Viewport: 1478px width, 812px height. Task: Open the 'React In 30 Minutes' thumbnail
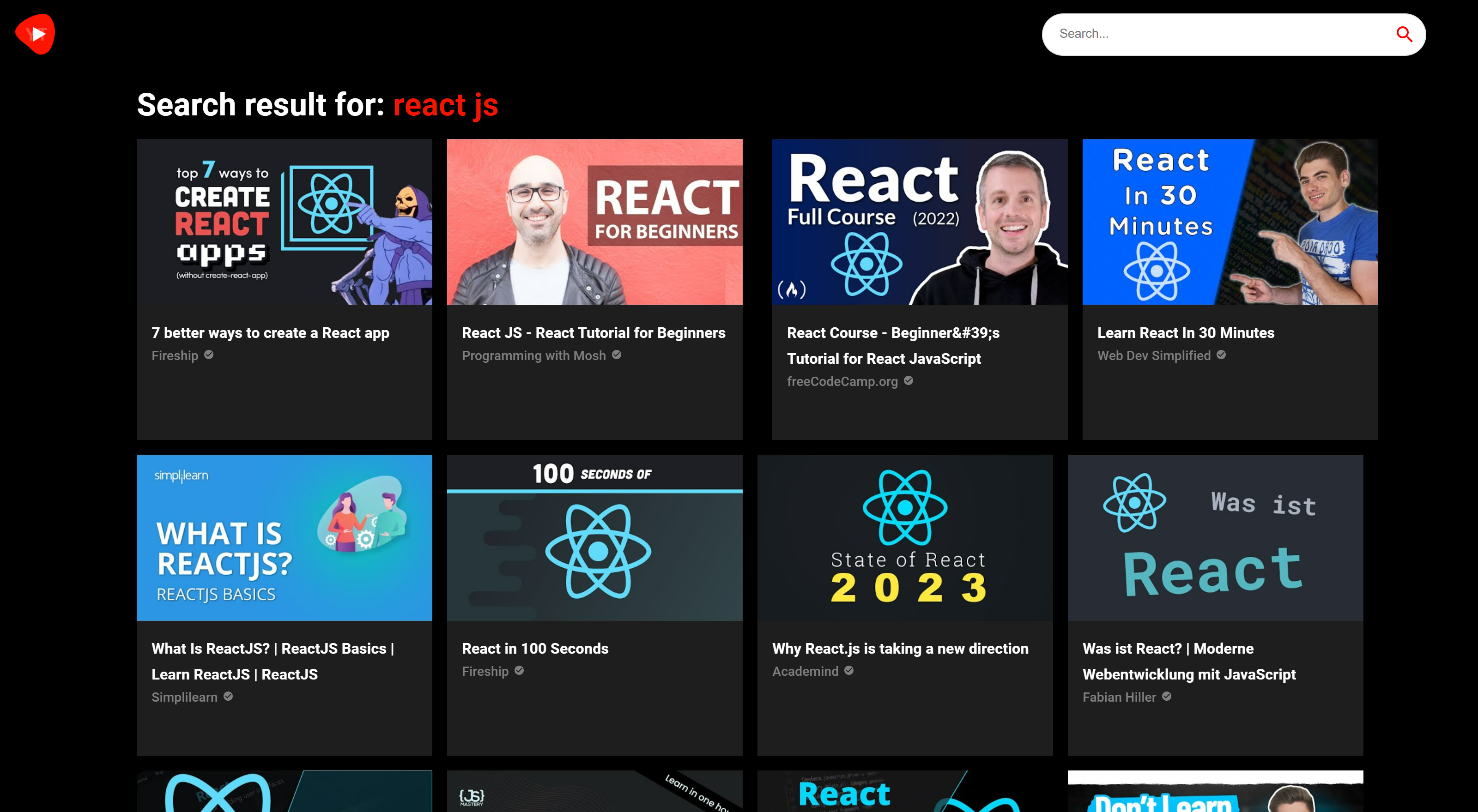1230,222
